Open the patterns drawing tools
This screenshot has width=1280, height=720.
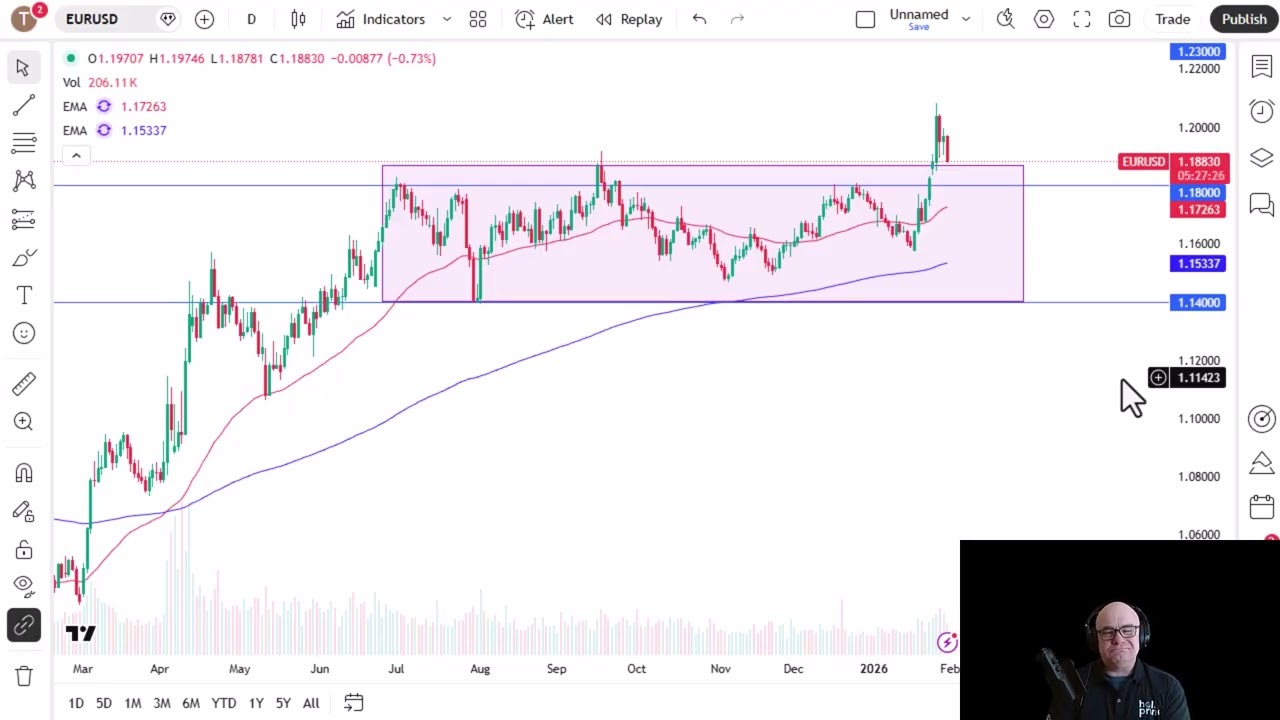click(23, 181)
